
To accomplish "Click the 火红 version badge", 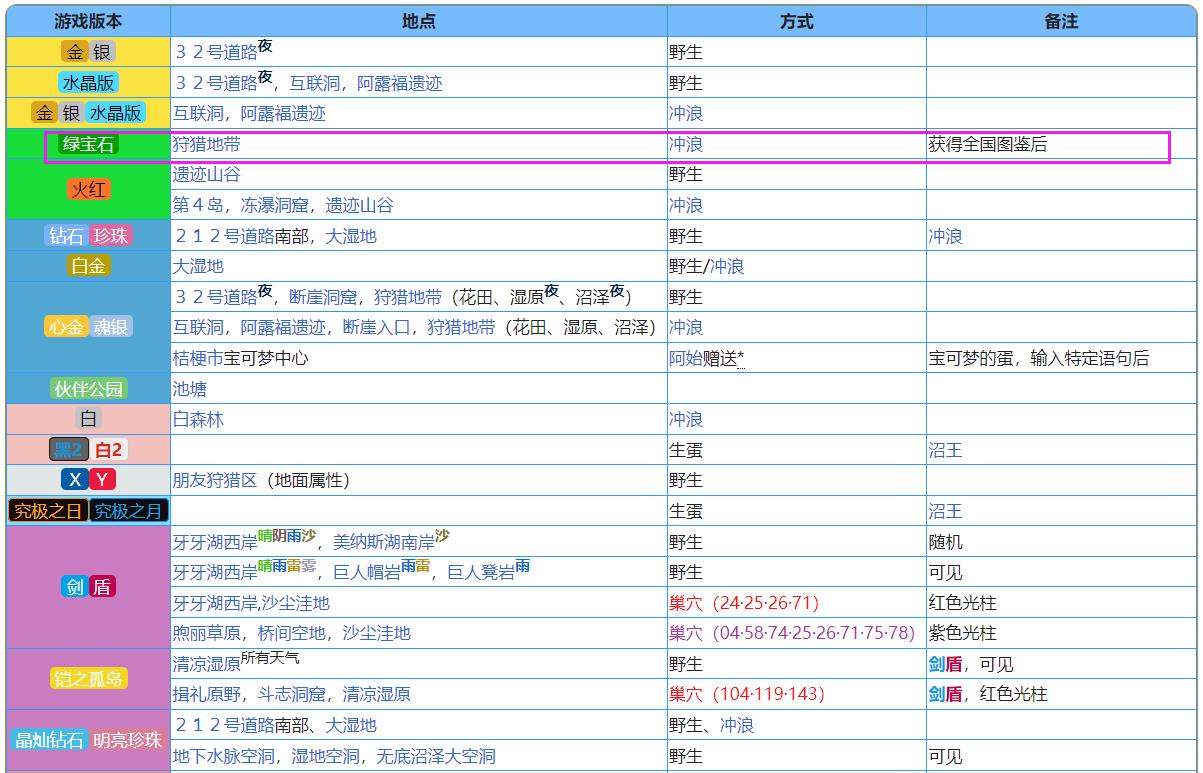I will point(88,189).
